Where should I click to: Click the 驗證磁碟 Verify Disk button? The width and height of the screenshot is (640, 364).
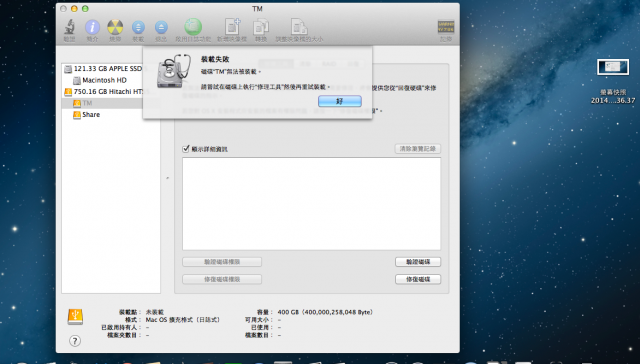(x=418, y=262)
